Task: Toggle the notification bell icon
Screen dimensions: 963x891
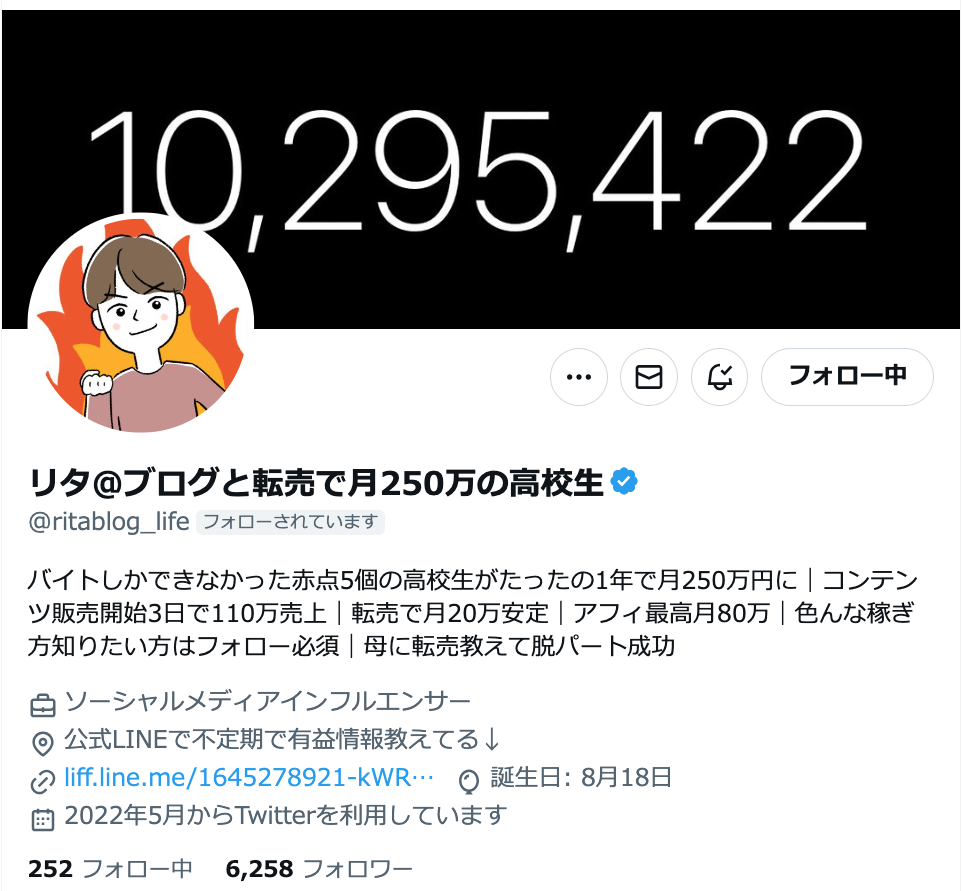Action: click(719, 377)
